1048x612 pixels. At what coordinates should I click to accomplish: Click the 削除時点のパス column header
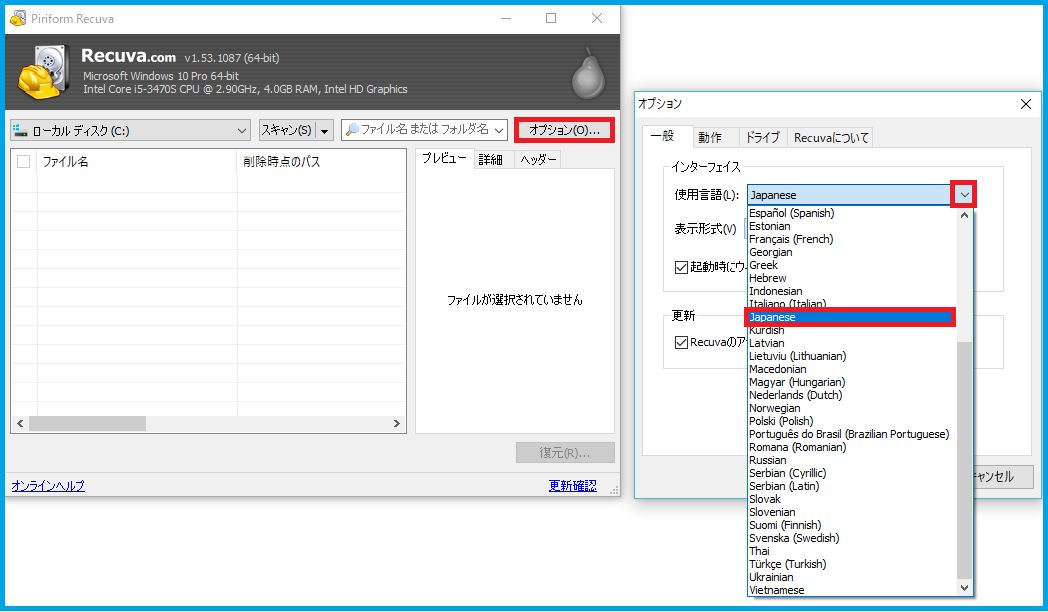pyautogui.click(x=321, y=161)
